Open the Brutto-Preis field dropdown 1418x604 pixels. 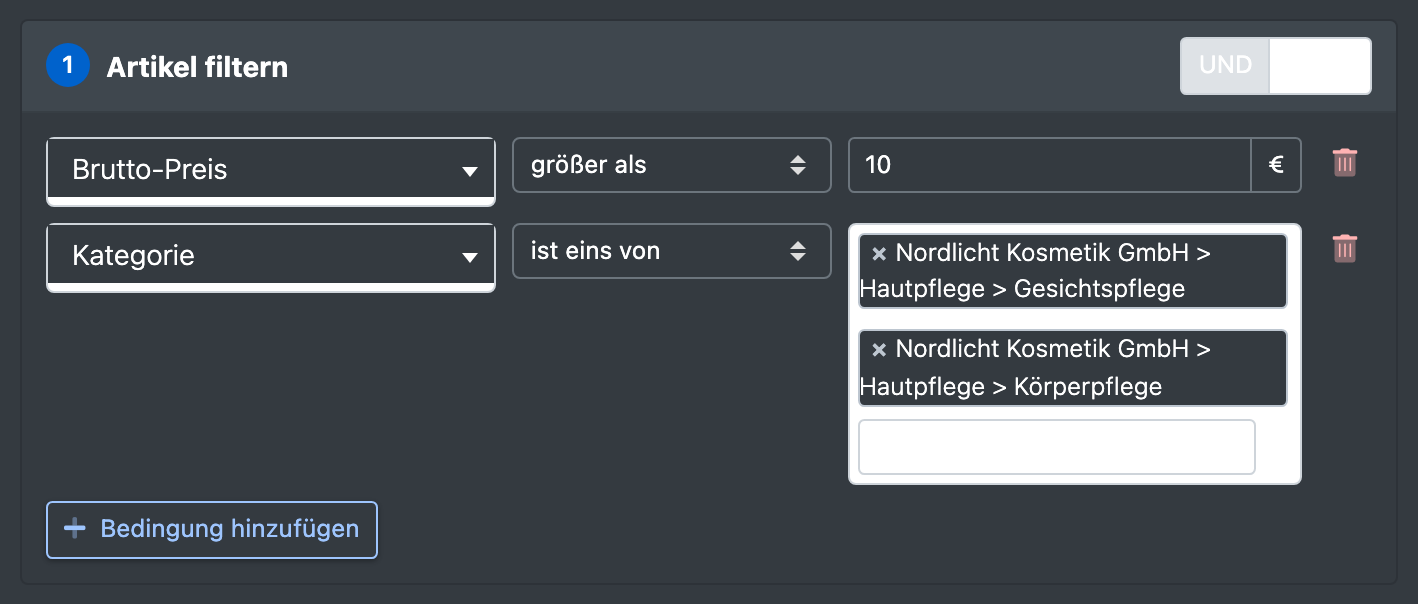(x=271, y=170)
